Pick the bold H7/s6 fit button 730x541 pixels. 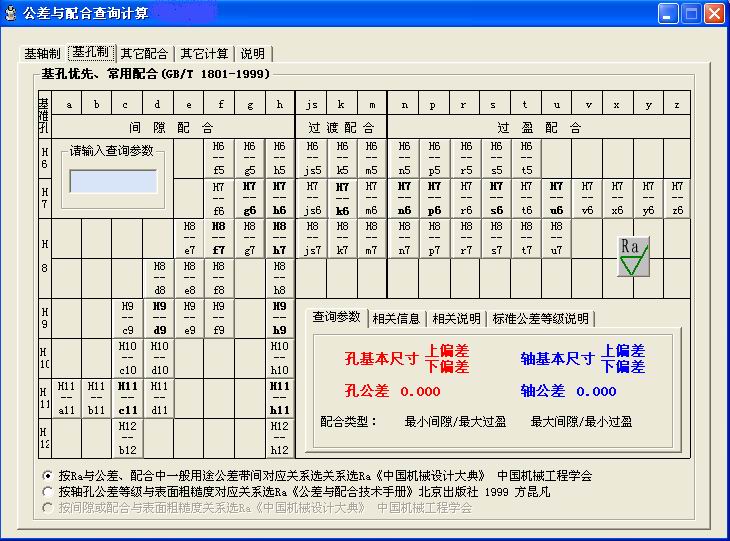tap(496, 199)
